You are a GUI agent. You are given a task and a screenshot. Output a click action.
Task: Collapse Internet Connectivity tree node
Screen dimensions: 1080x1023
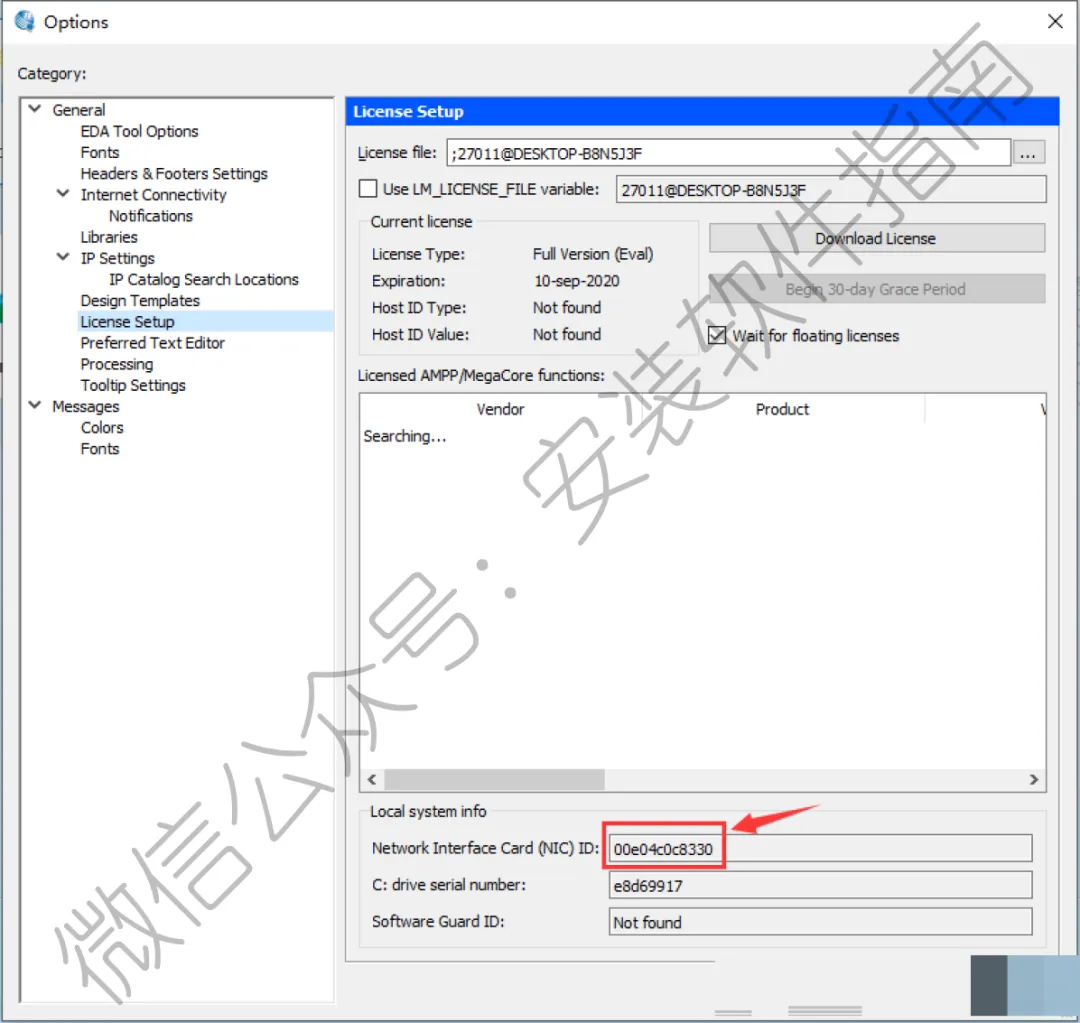pos(63,194)
